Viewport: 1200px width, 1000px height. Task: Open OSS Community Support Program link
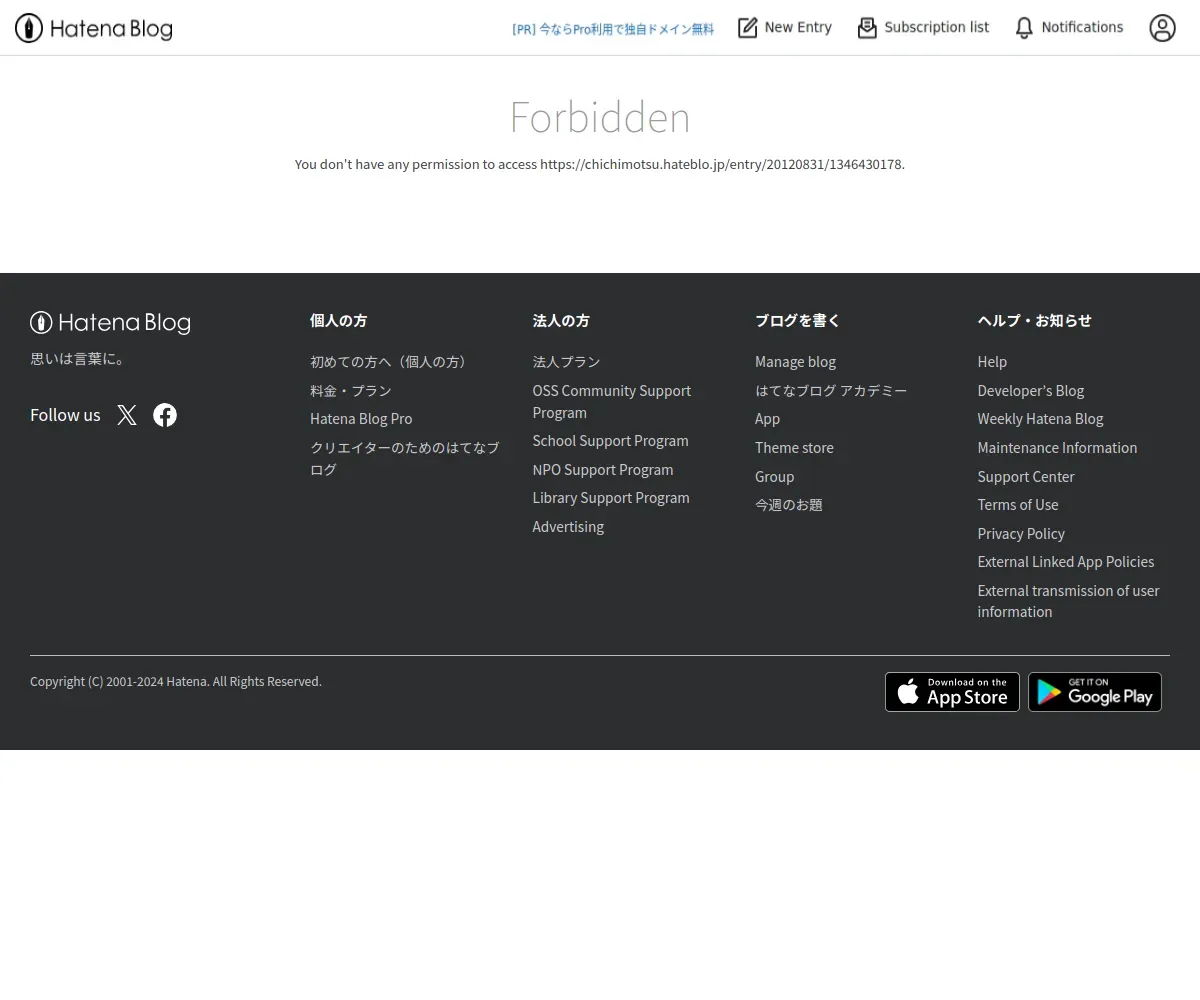pyautogui.click(x=612, y=401)
